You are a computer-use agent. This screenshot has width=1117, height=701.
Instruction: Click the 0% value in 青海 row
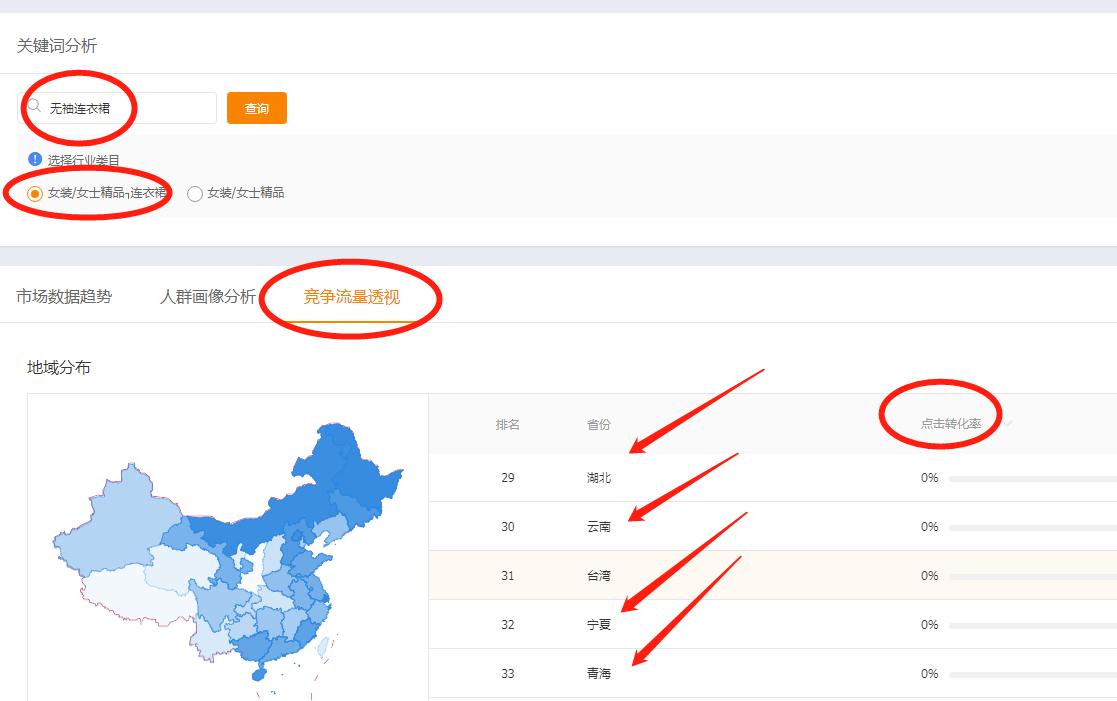pyautogui.click(x=929, y=673)
